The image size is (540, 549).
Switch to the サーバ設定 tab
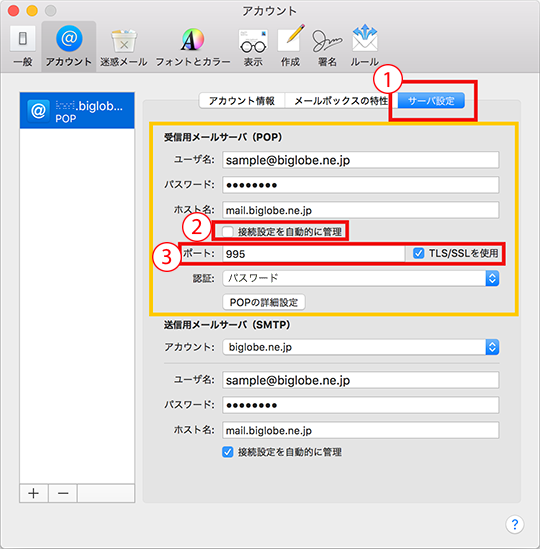[x=431, y=101]
